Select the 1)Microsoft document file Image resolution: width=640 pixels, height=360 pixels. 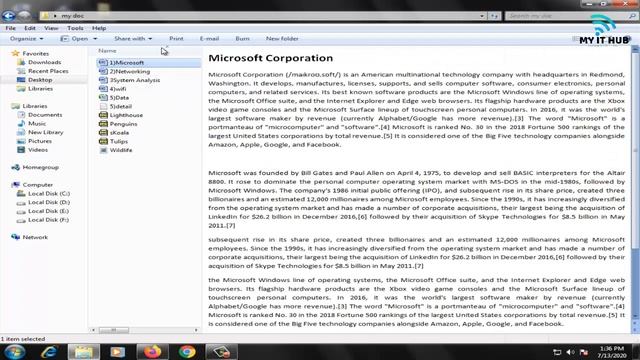(149, 63)
